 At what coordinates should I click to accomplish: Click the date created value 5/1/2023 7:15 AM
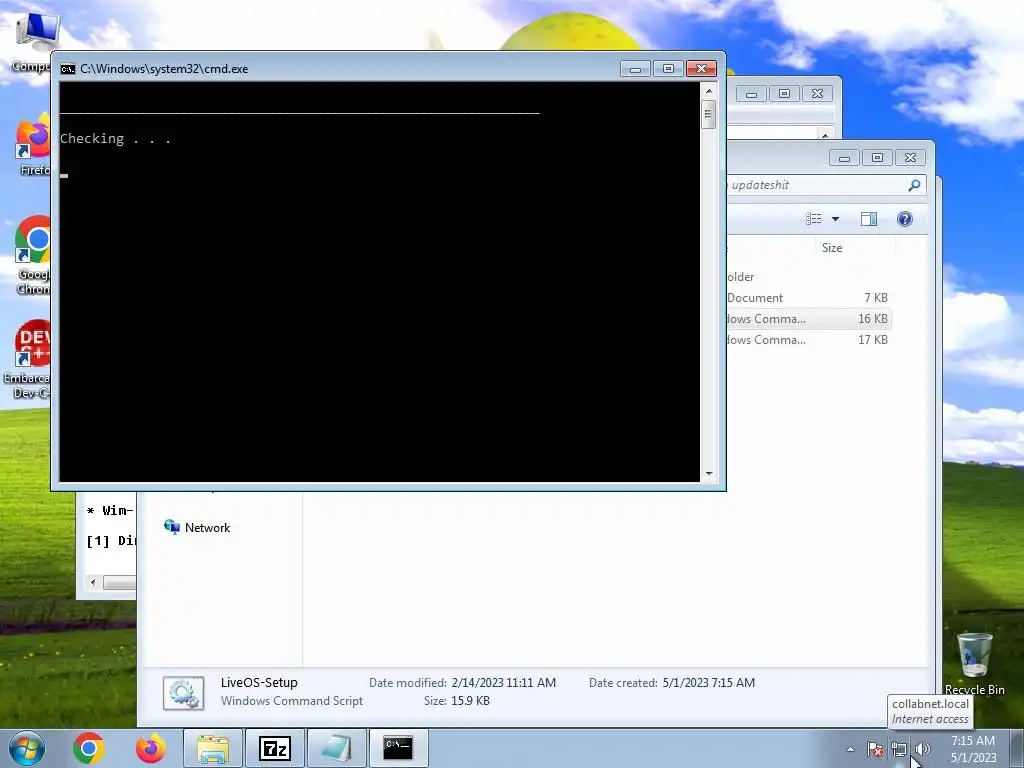(709, 682)
